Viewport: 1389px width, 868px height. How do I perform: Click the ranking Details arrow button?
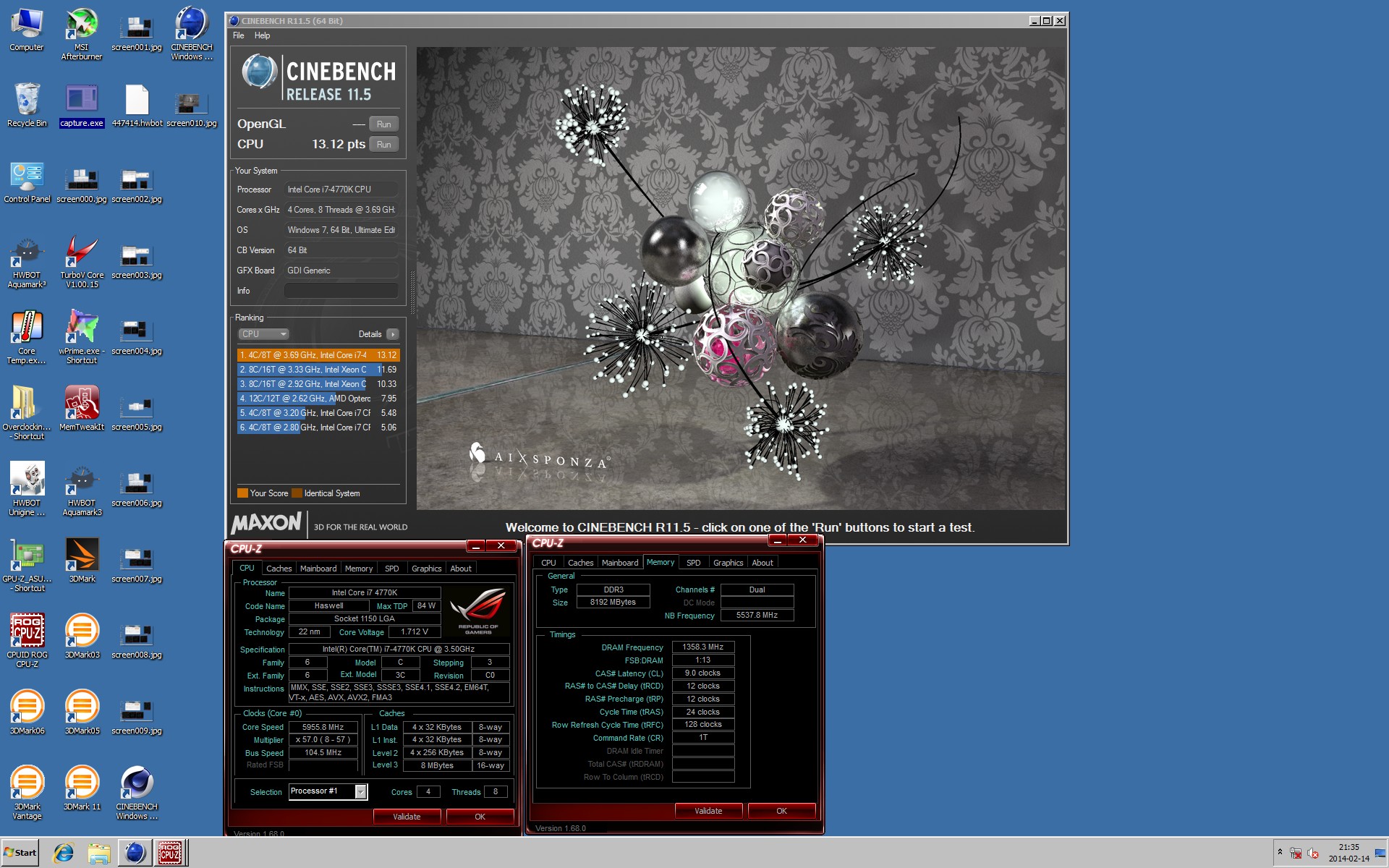click(392, 334)
